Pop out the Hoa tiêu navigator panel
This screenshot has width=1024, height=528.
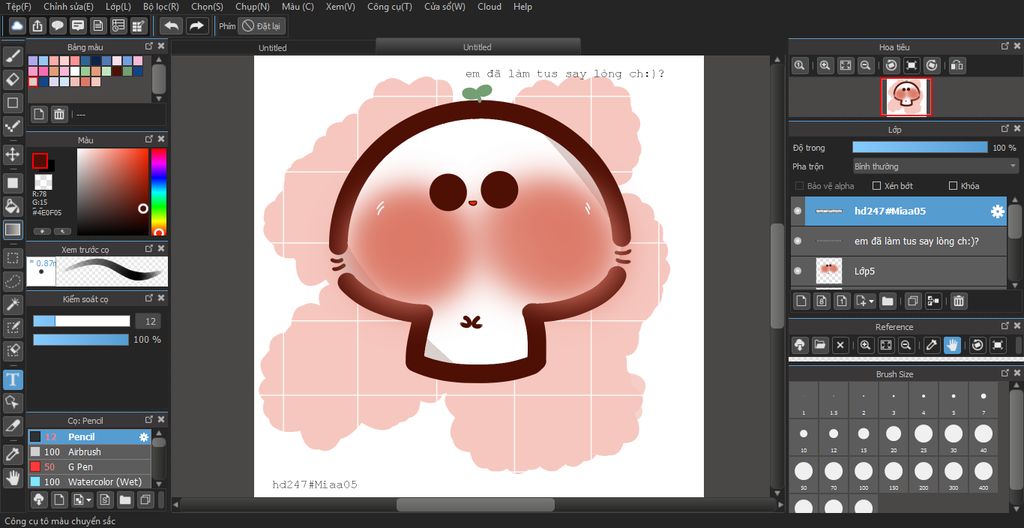(1005, 46)
